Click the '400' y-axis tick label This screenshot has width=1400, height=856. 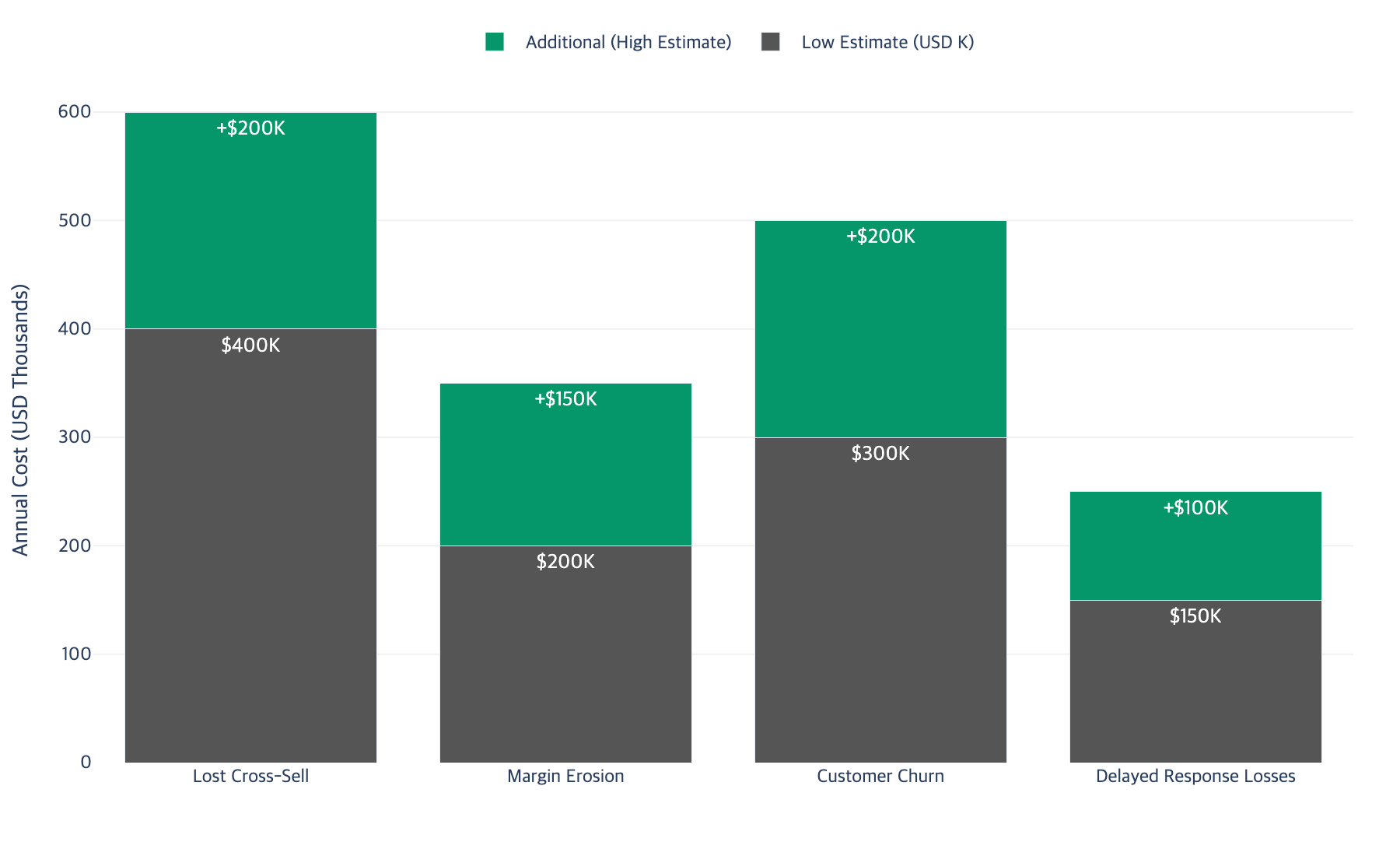click(75, 328)
